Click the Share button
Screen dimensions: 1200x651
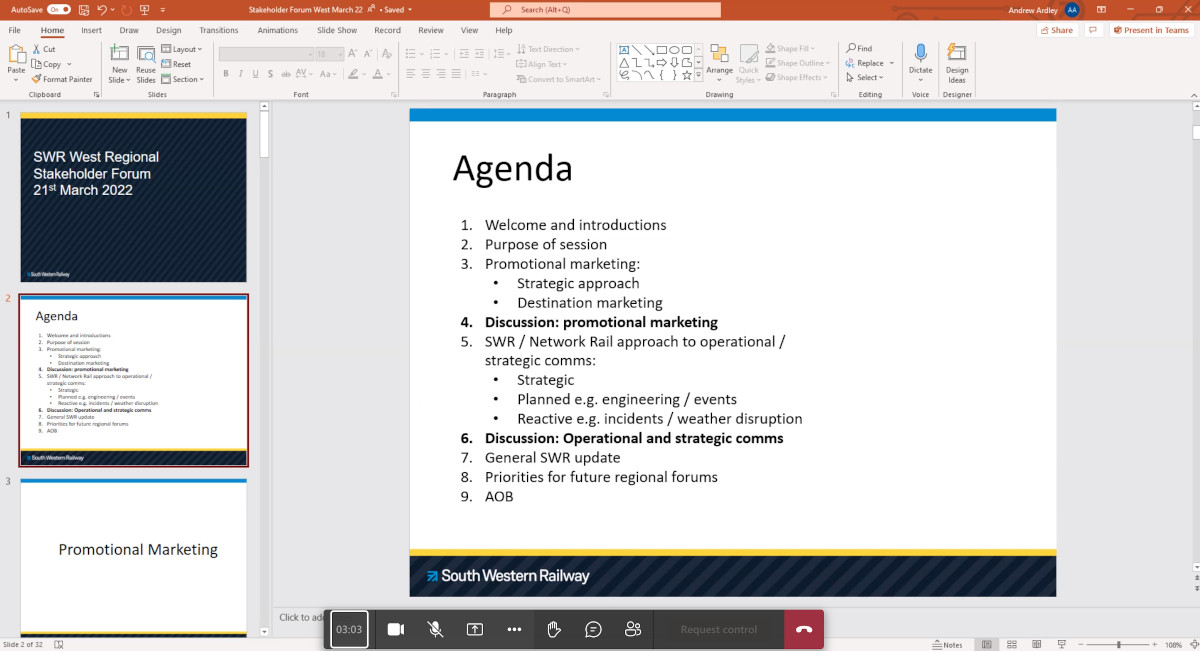1056,30
